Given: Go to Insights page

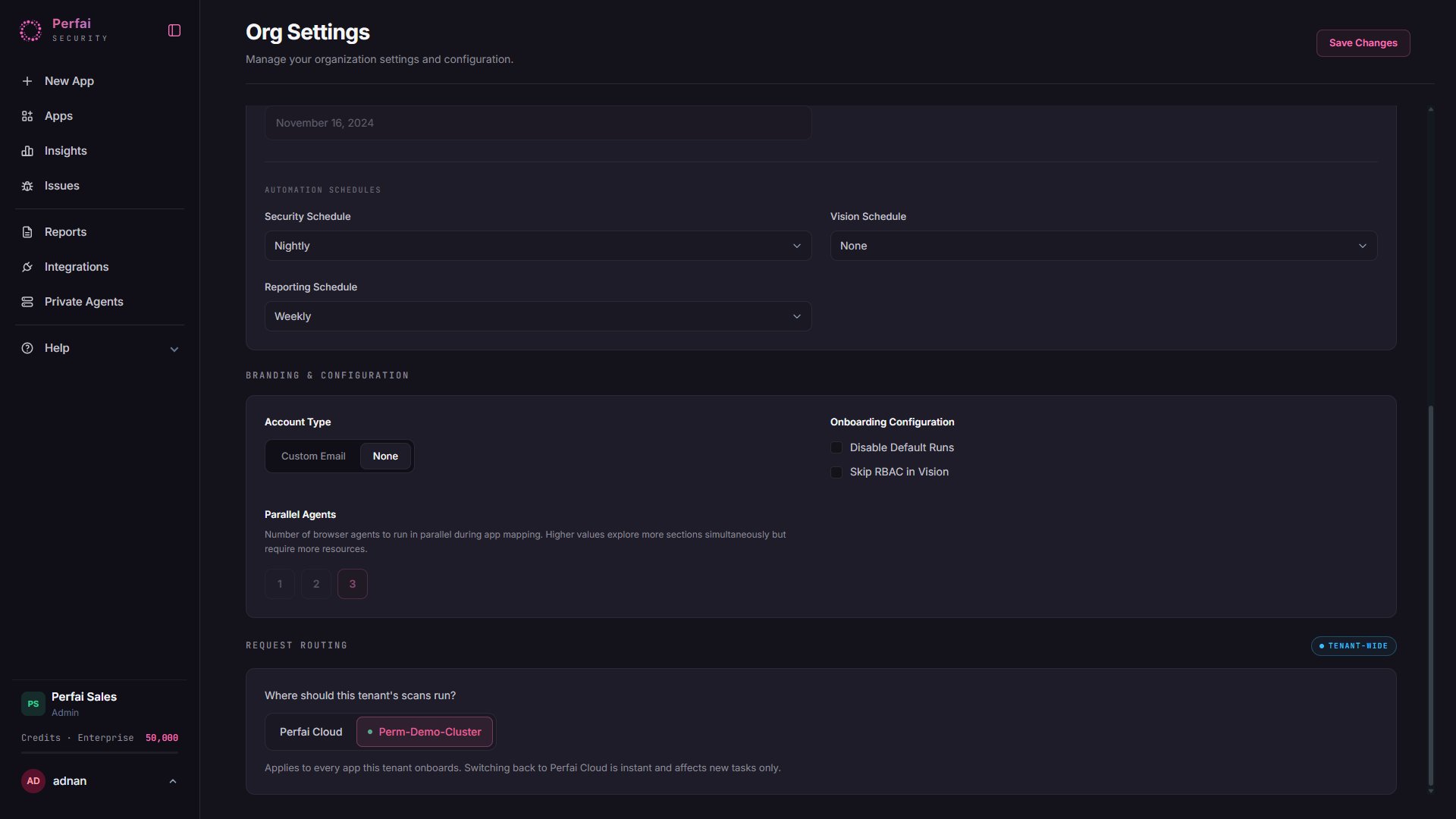Looking at the screenshot, I should [x=99, y=151].
